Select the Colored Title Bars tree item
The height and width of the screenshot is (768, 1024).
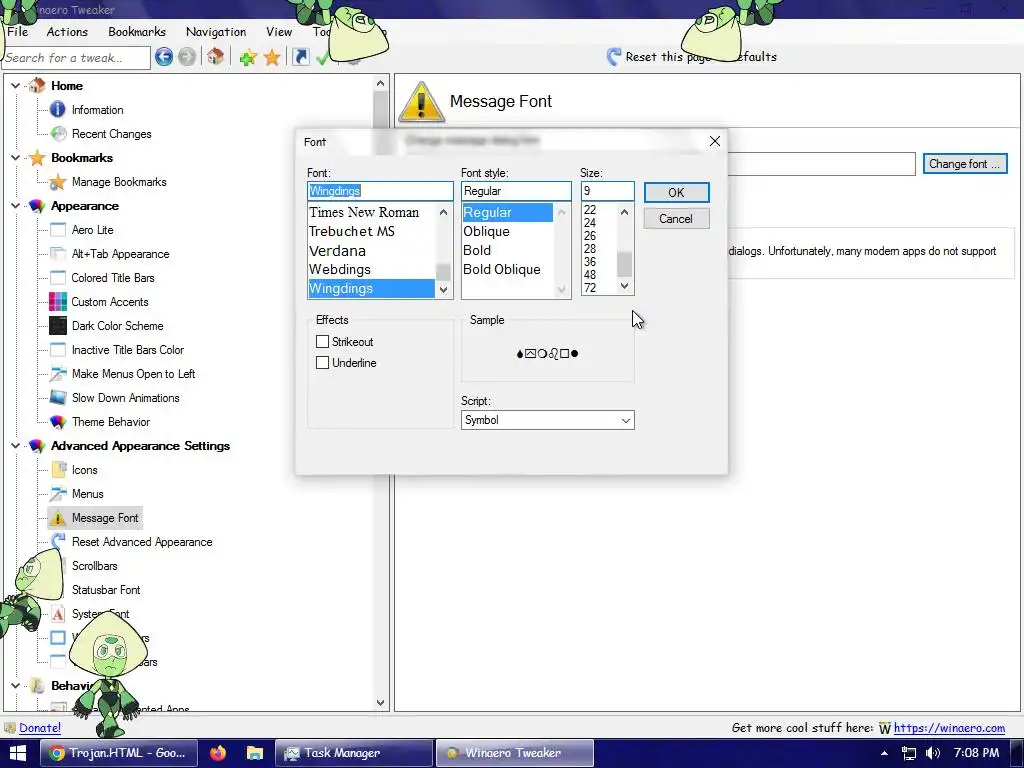(113, 278)
